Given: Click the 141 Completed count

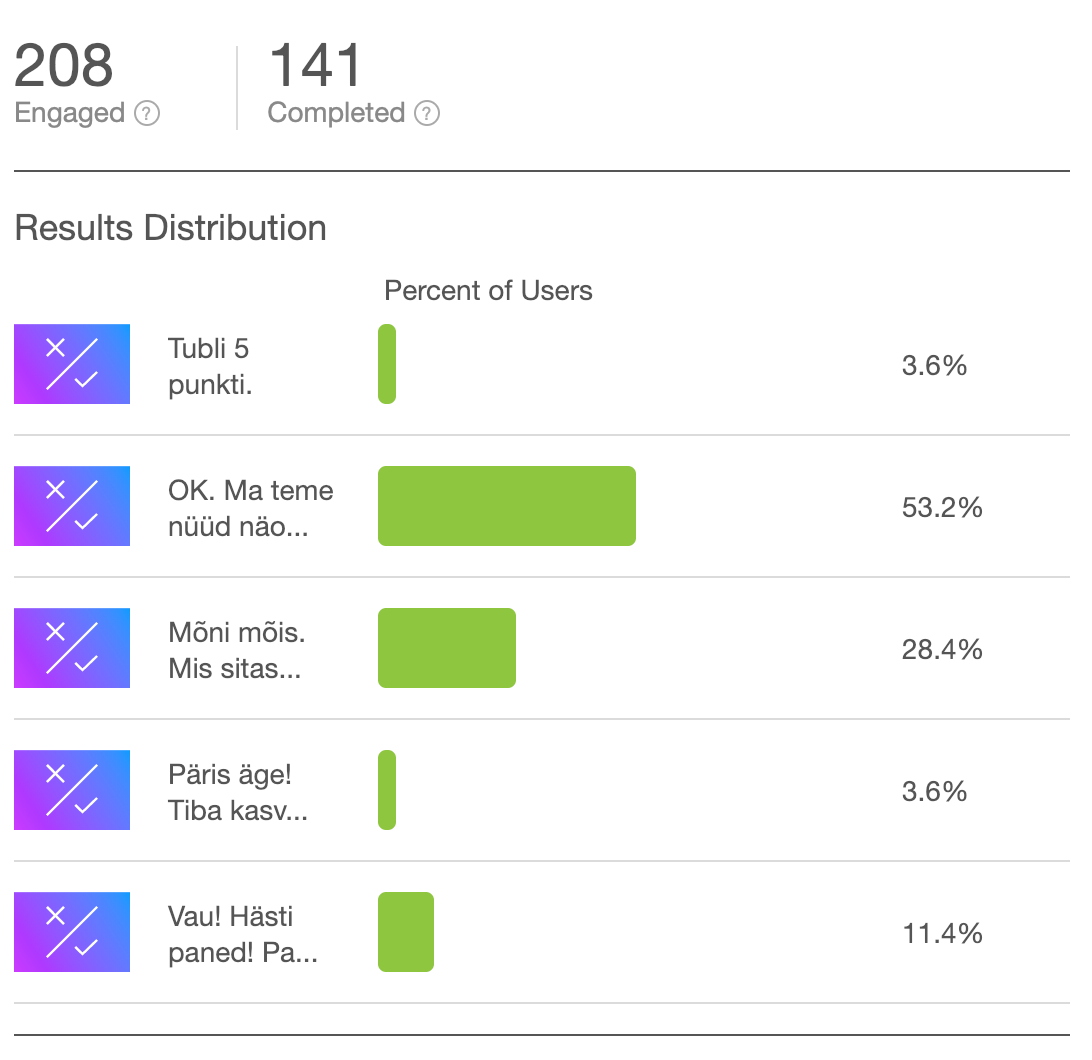Looking at the screenshot, I should (316, 66).
